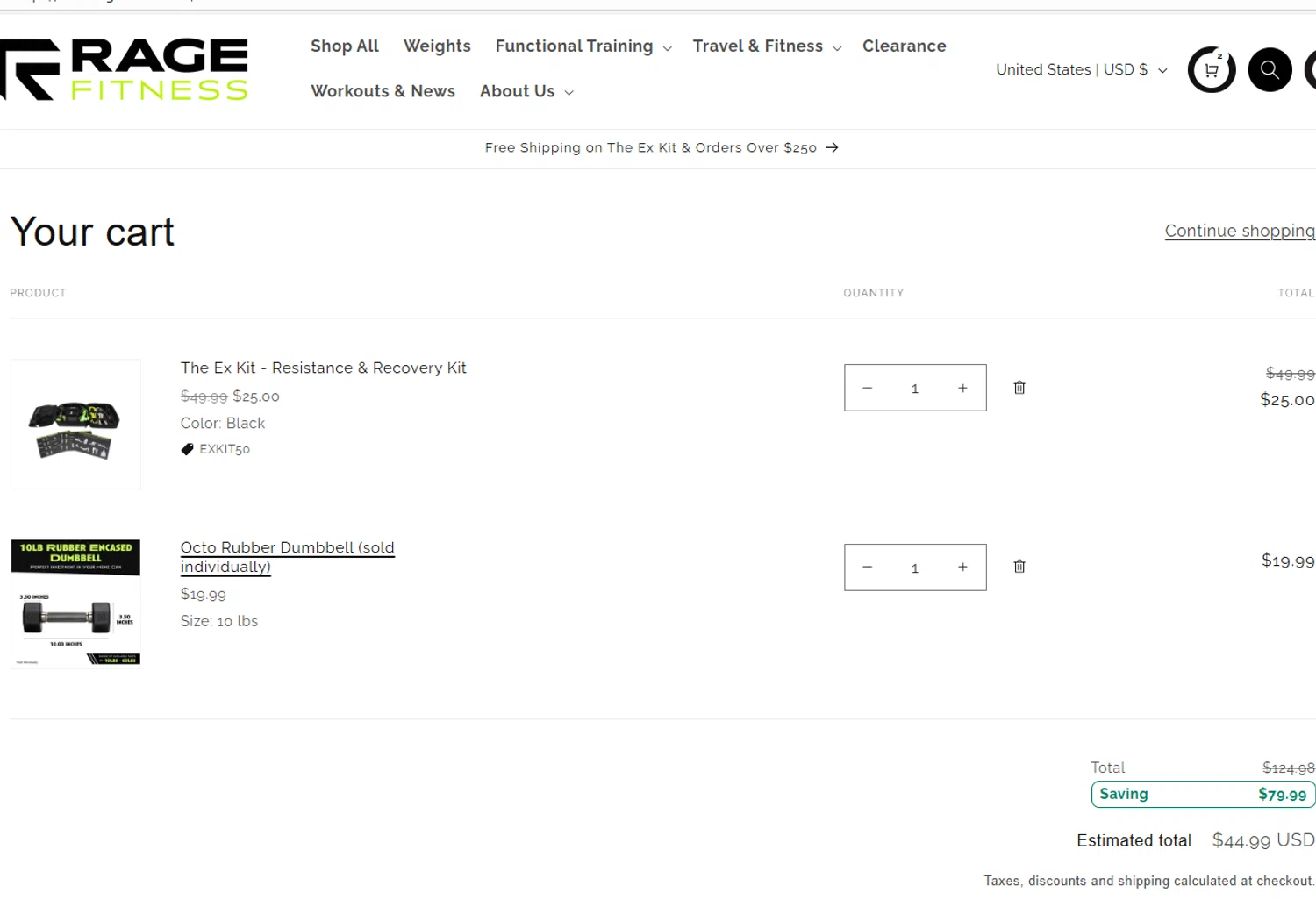Click the Continue shopping link
The height and width of the screenshot is (907, 1316).
[1240, 231]
